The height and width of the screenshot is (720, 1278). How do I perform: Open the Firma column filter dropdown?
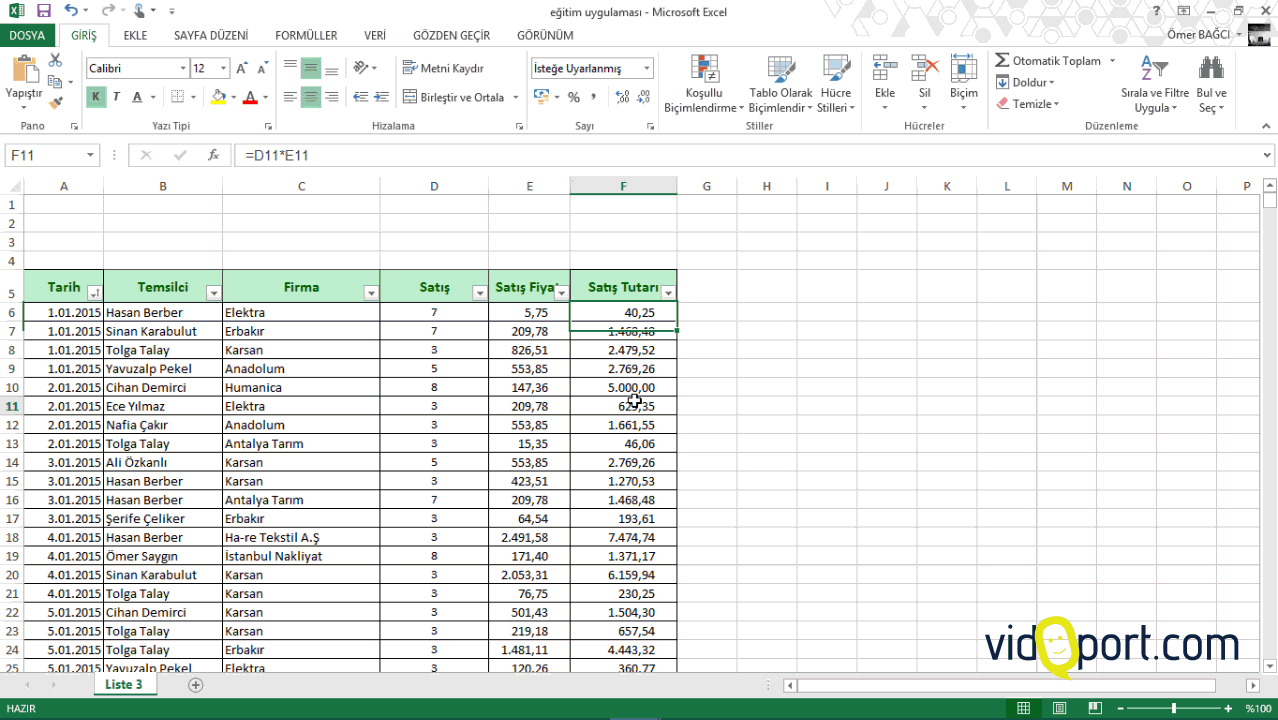tap(371, 293)
